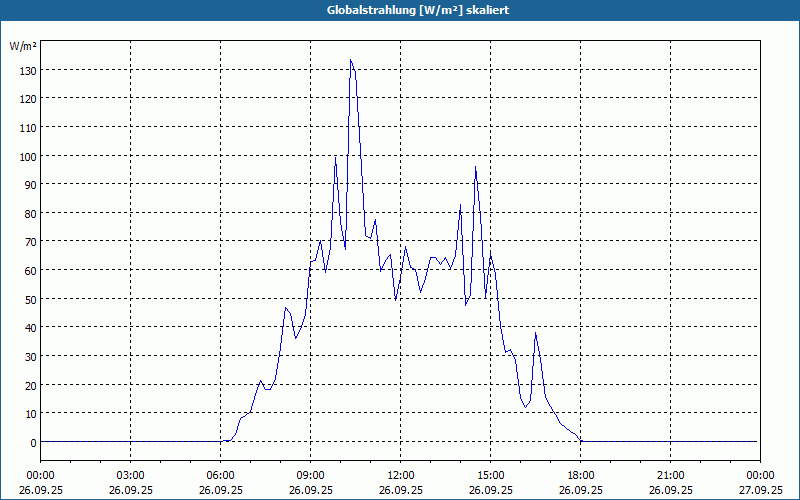Viewport: 800px width, 500px height.
Task: Select the y-axis value "90"
Action: 30,186
